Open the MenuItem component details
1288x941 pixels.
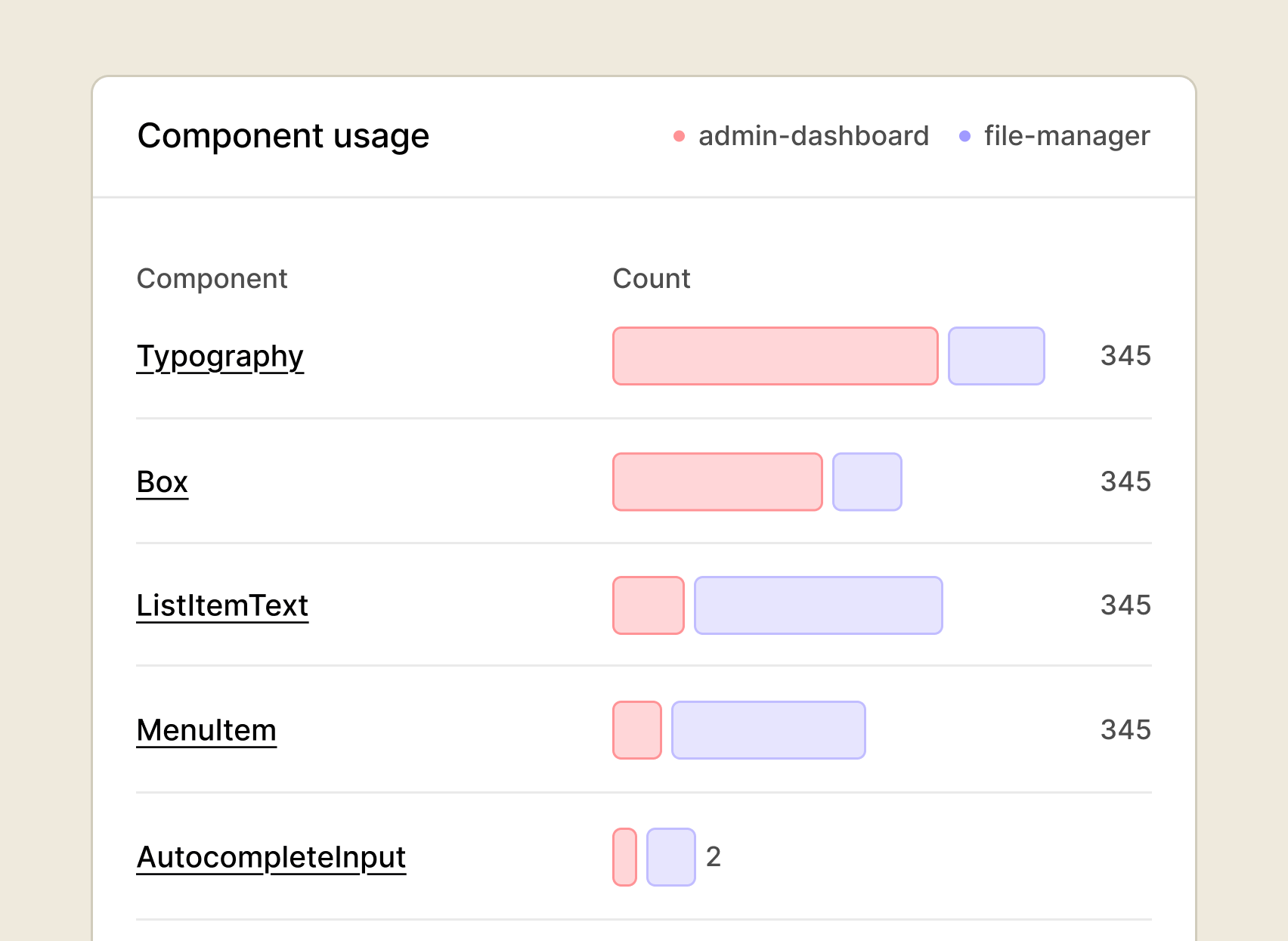[x=206, y=729]
